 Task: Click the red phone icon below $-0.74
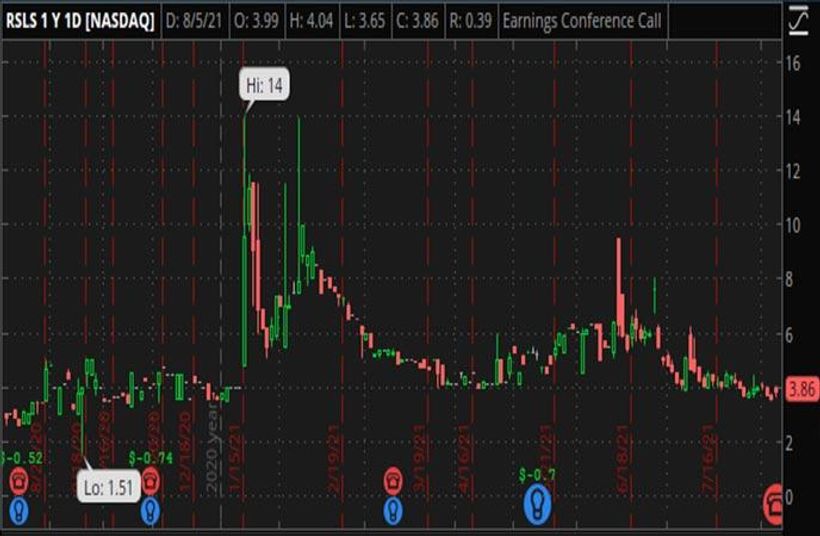(x=150, y=483)
